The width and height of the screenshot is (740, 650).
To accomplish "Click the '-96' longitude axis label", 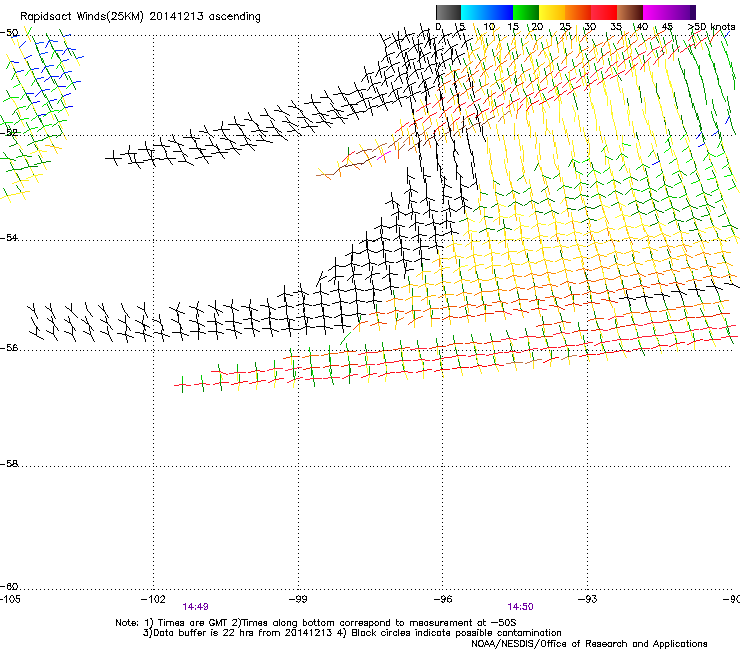I will click(443, 599).
